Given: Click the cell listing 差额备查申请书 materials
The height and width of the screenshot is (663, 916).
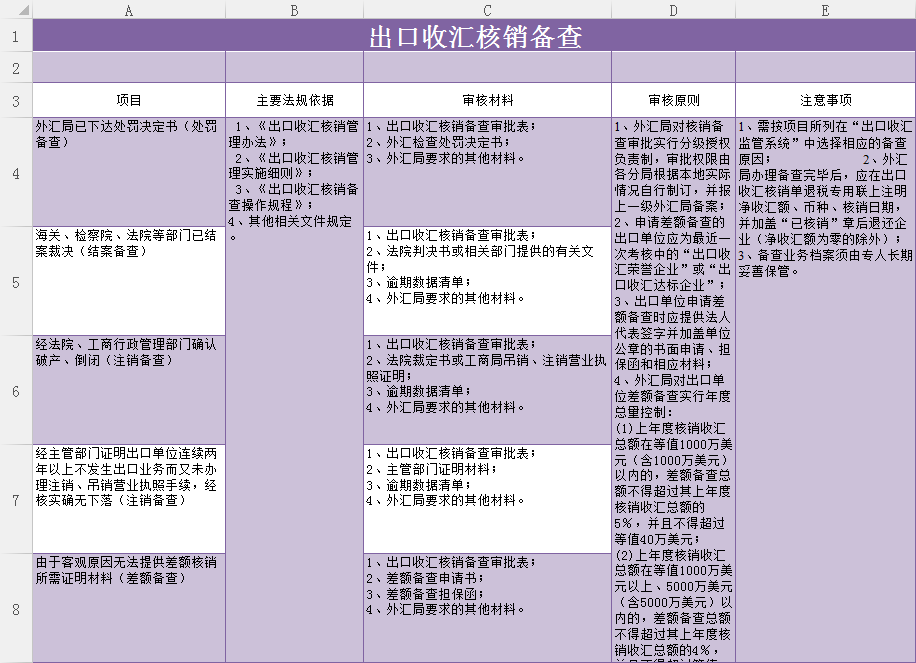Looking at the screenshot, I should [x=487, y=607].
